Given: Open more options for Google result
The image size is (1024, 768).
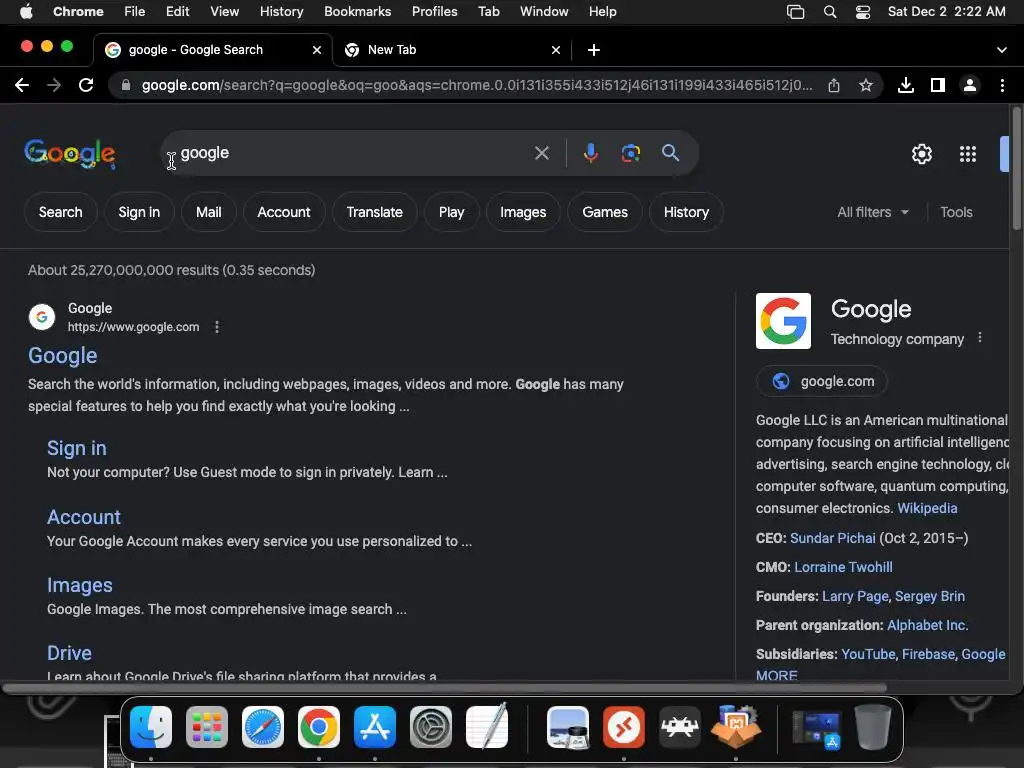Looking at the screenshot, I should point(217,327).
